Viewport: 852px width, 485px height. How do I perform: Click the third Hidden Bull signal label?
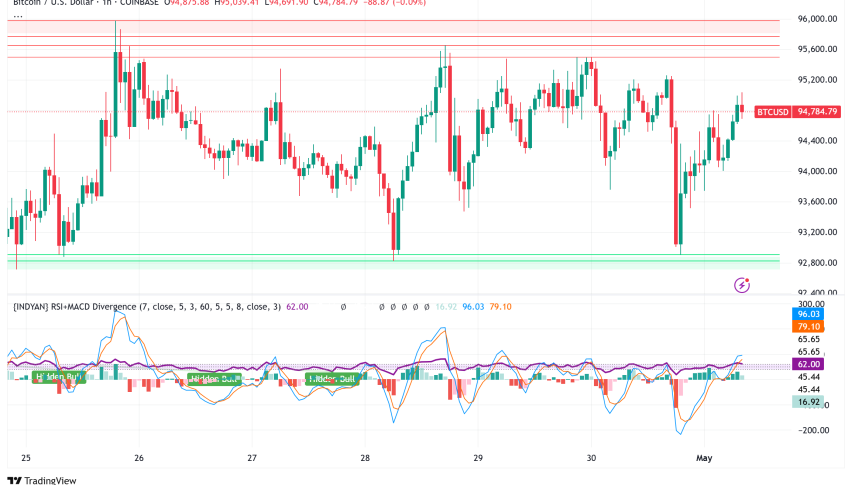click(332, 379)
